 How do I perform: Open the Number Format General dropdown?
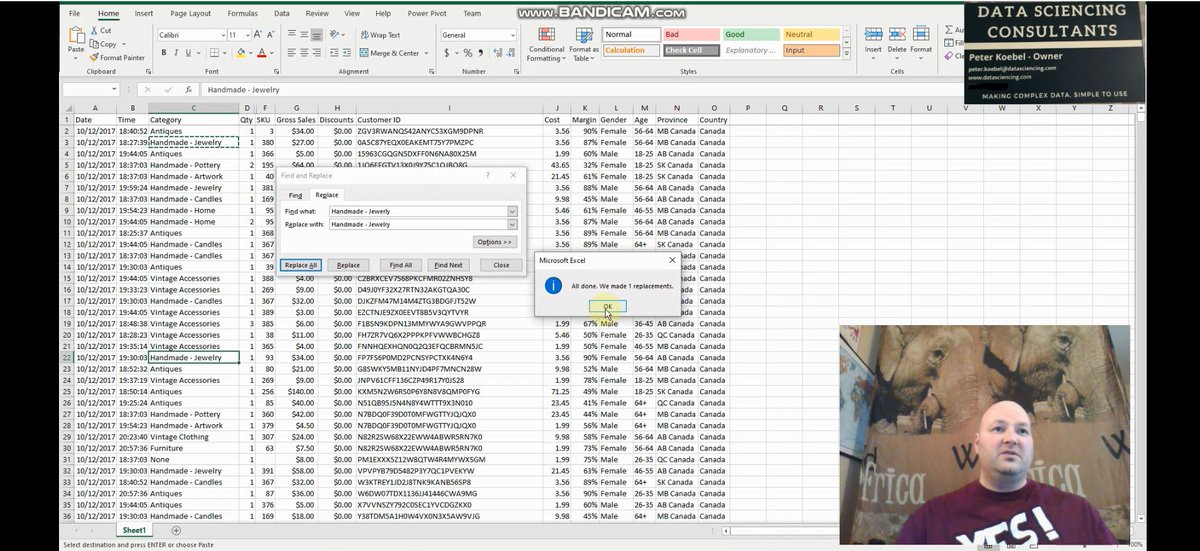pyautogui.click(x=515, y=35)
